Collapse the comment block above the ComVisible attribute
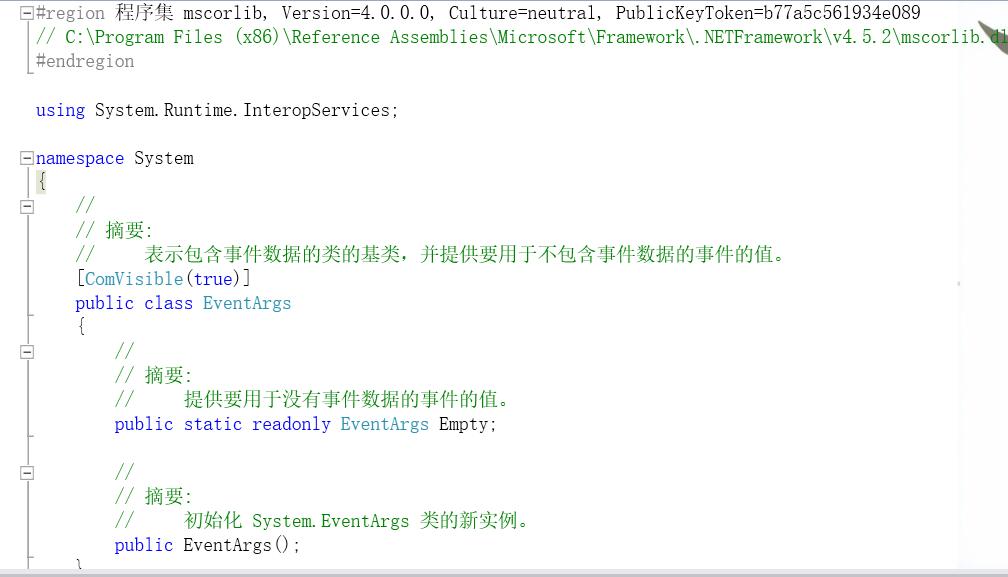This screenshot has width=1008, height=577. click(26, 207)
